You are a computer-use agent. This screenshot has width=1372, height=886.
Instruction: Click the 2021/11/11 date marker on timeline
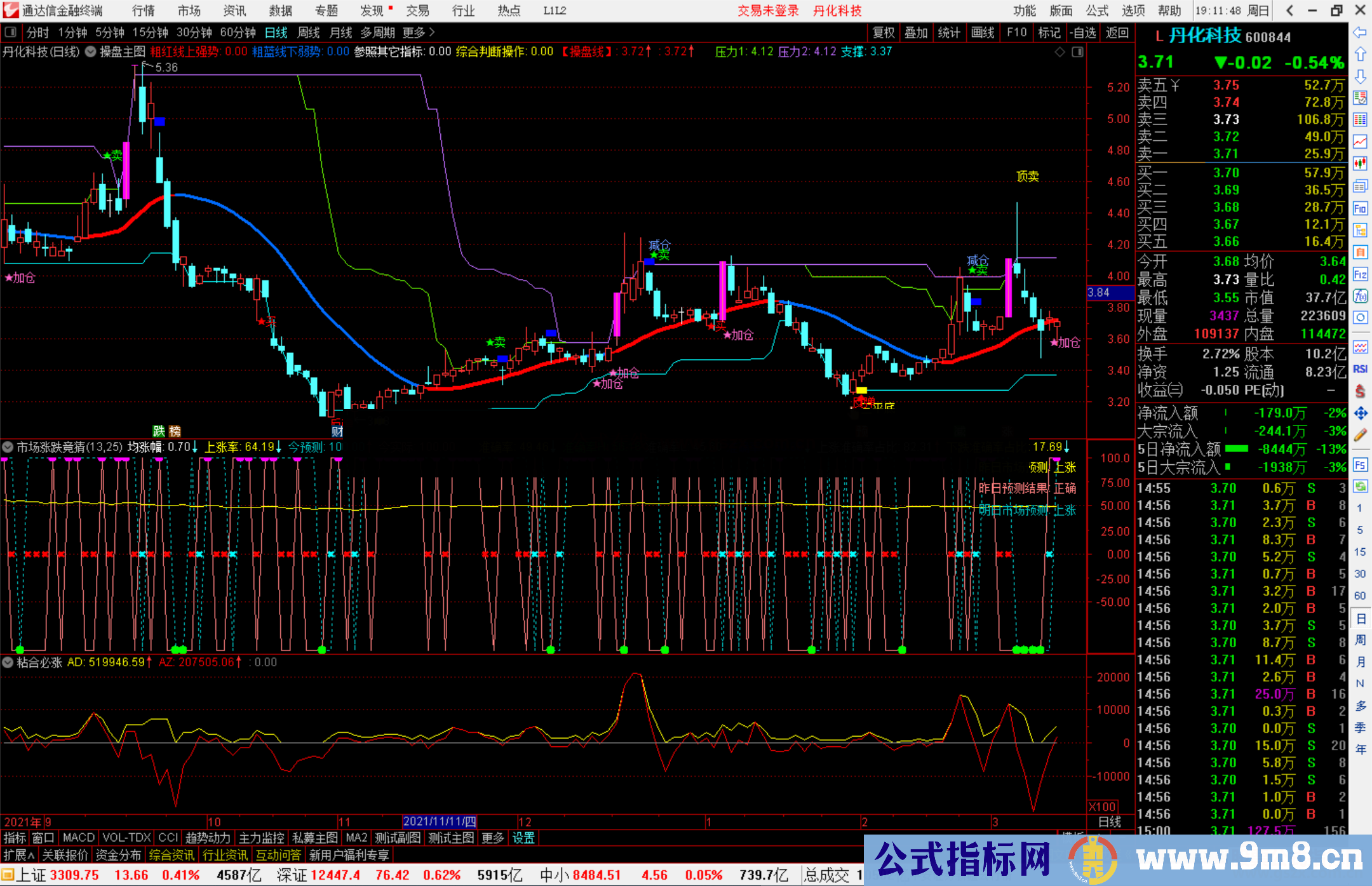(x=440, y=822)
